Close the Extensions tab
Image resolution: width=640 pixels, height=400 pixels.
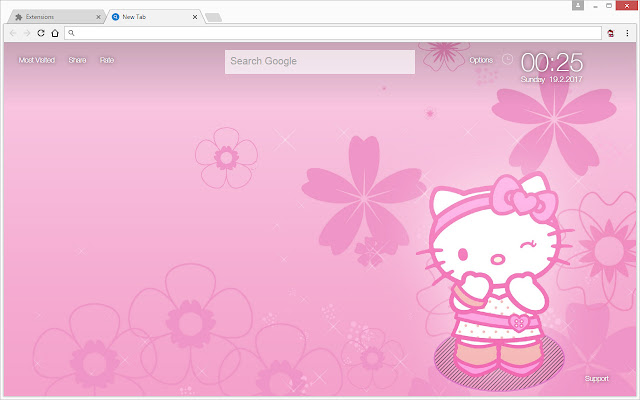(x=98, y=17)
